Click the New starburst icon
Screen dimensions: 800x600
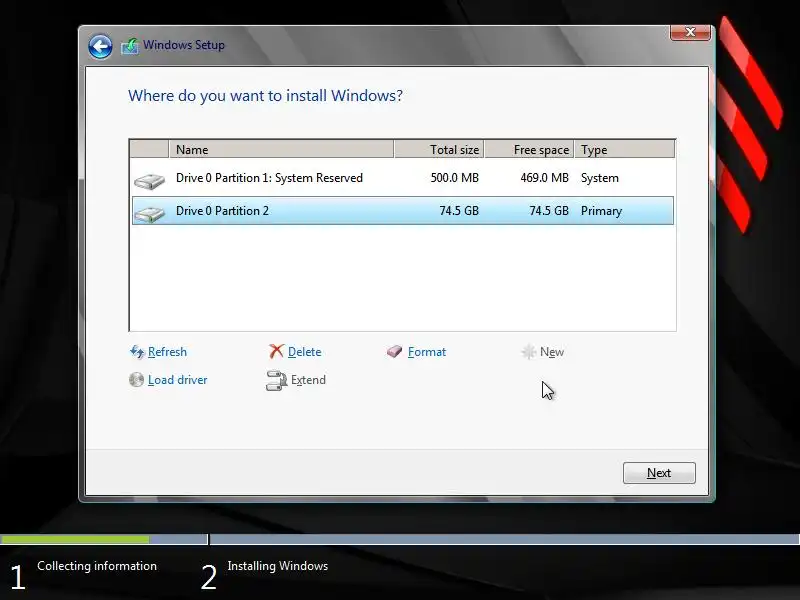coord(529,352)
